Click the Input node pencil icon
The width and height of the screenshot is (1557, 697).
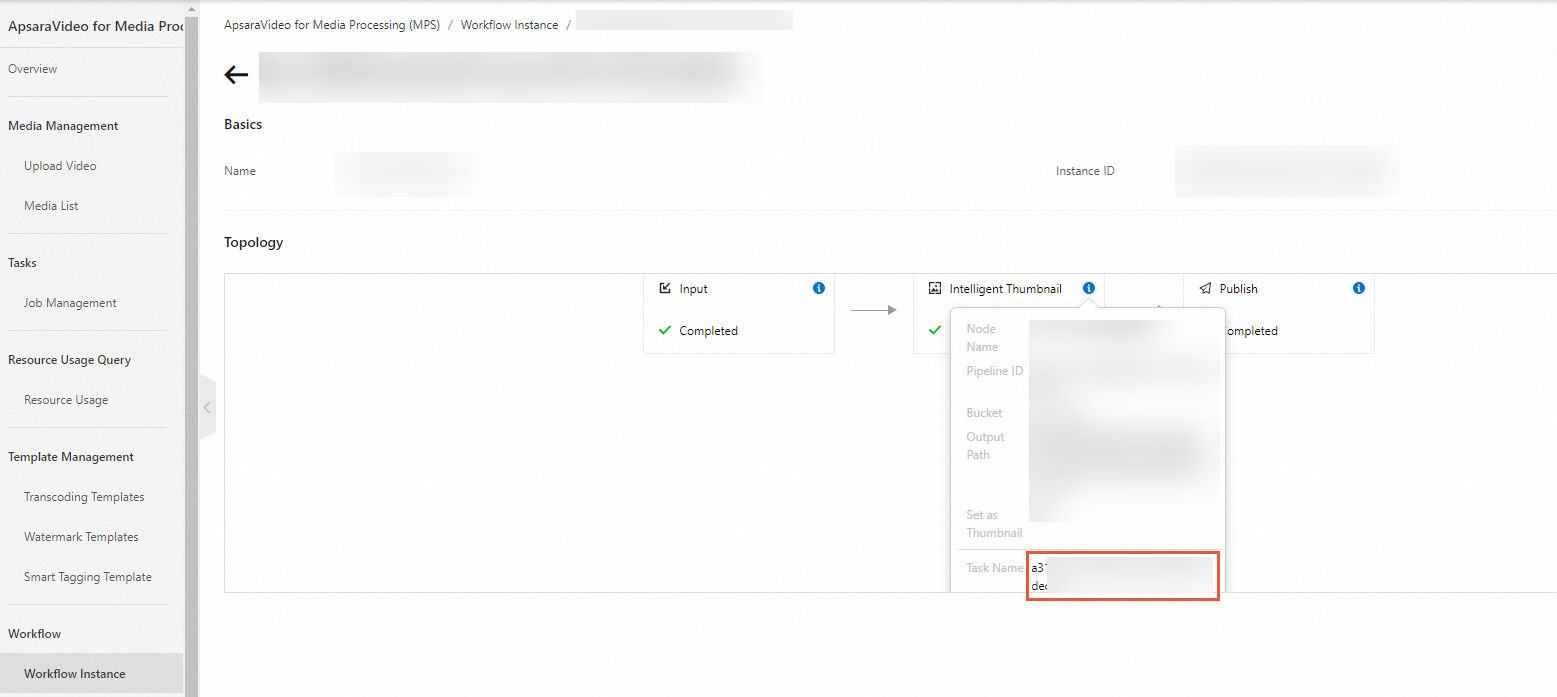665,288
